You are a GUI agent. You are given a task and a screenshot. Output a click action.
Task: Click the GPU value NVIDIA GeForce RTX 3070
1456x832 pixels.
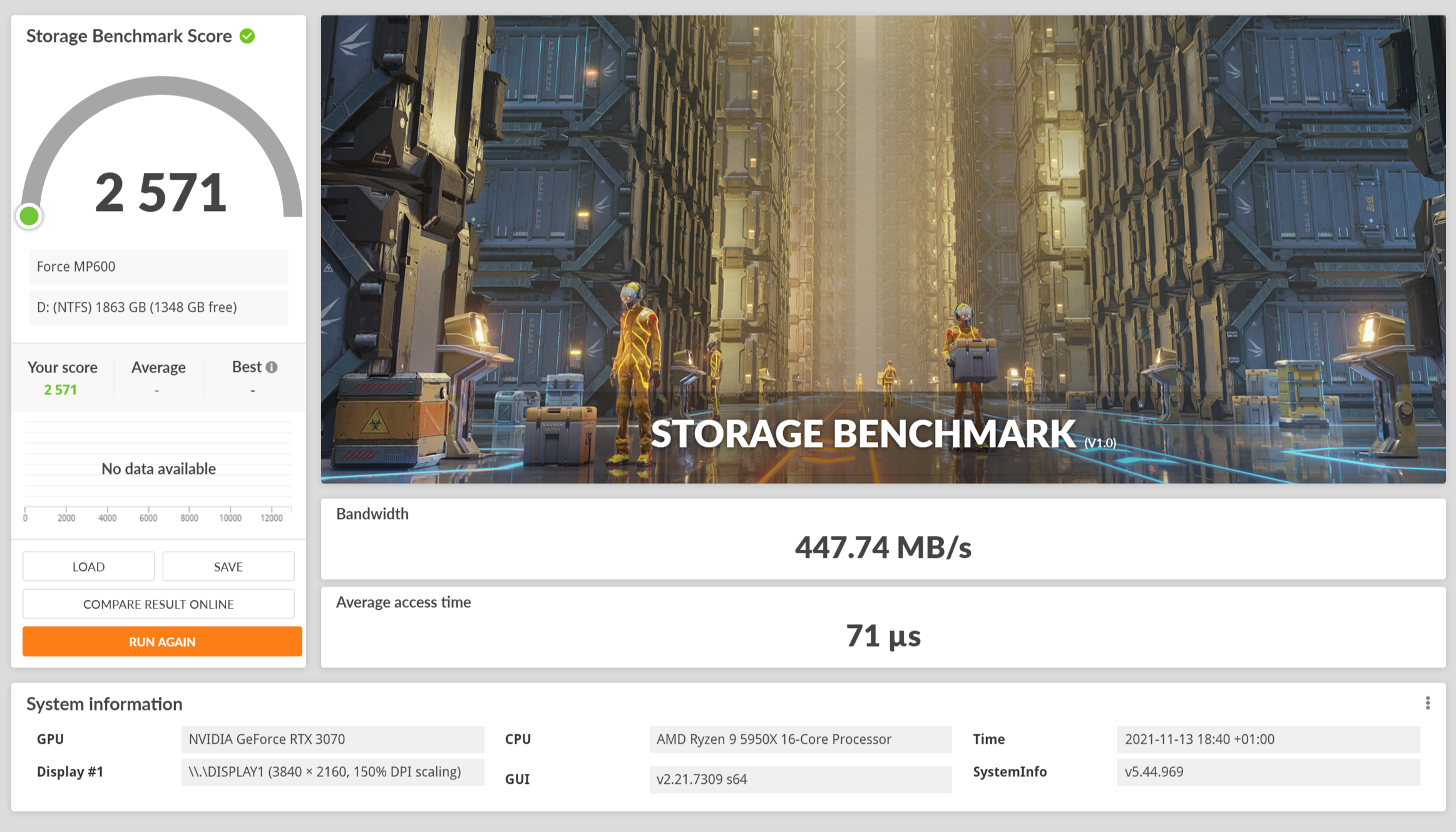coord(332,739)
